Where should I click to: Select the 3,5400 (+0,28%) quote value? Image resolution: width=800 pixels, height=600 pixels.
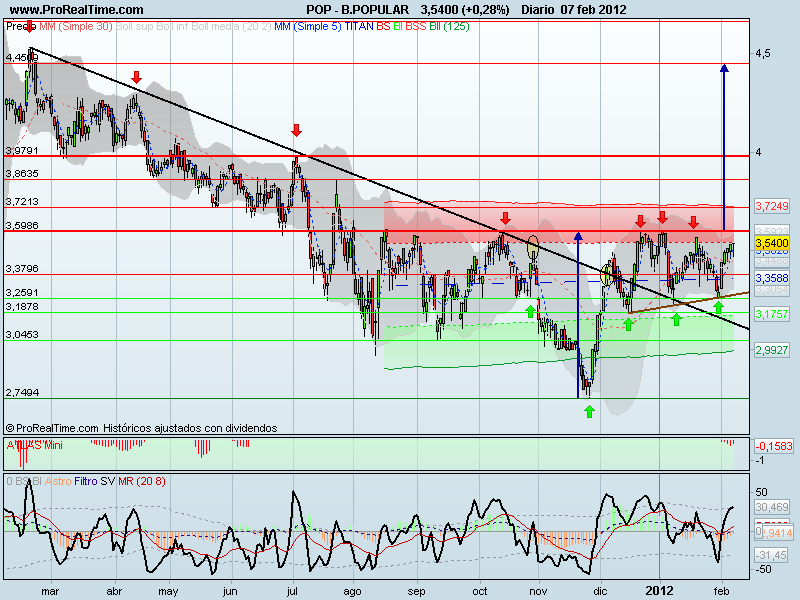pyautogui.click(x=465, y=10)
